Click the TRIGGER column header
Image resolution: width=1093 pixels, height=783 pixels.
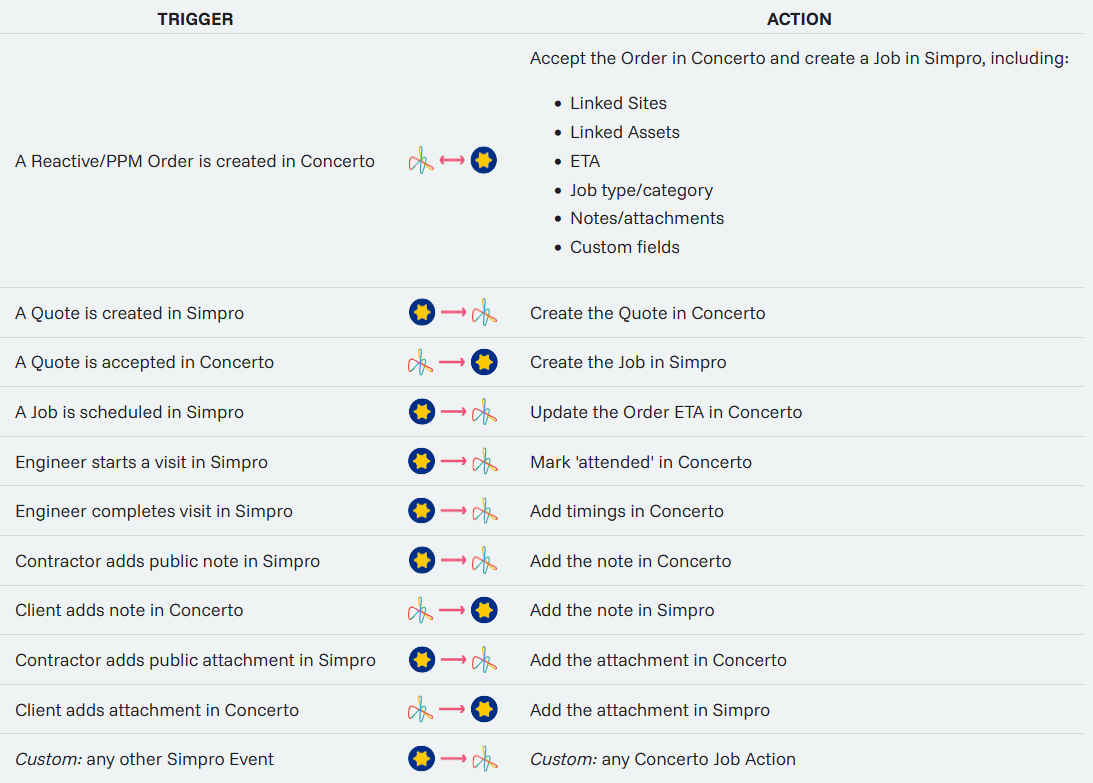[195, 19]
